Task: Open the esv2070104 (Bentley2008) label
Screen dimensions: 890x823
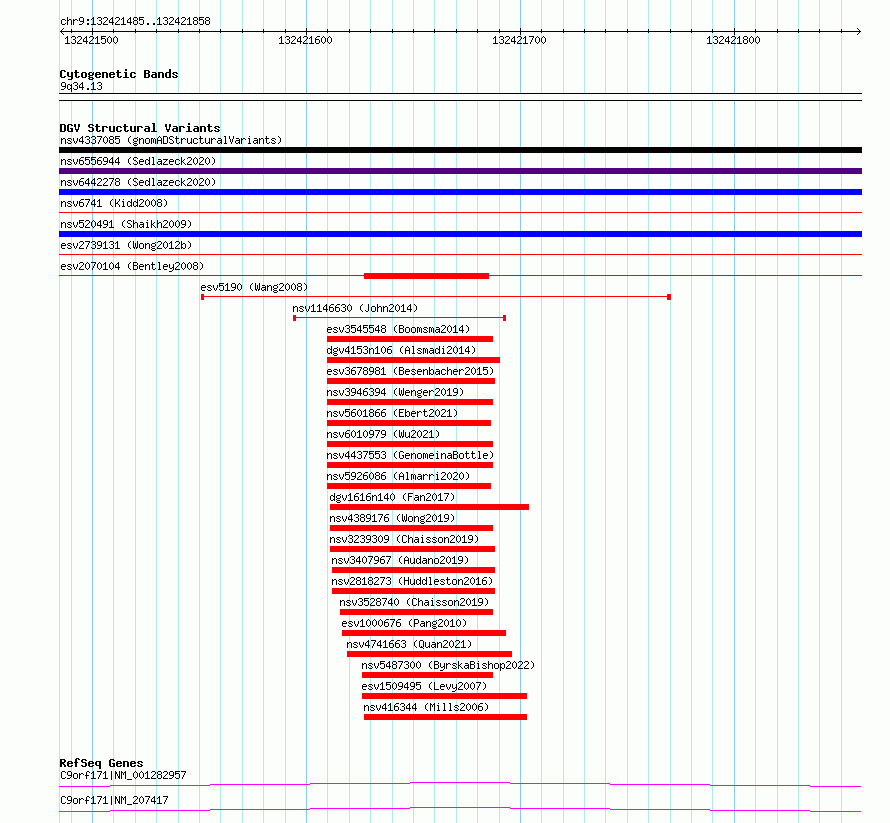Action: (132, 266)
